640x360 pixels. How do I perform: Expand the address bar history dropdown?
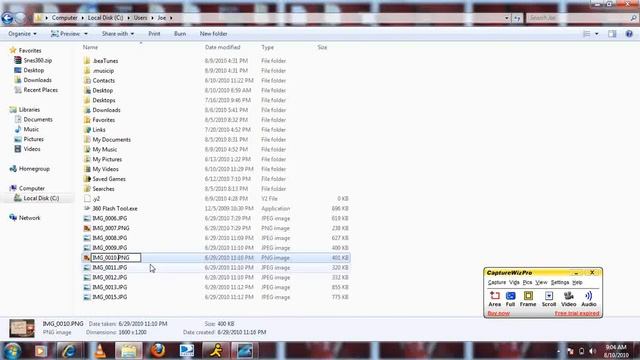pyautogui.click(x=507, y=18)
